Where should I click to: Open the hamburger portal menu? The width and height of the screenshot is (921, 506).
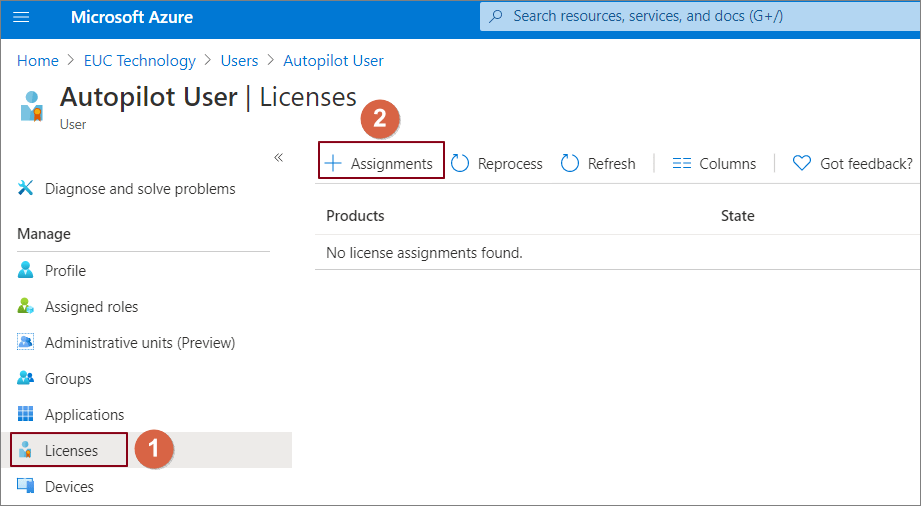21,17
